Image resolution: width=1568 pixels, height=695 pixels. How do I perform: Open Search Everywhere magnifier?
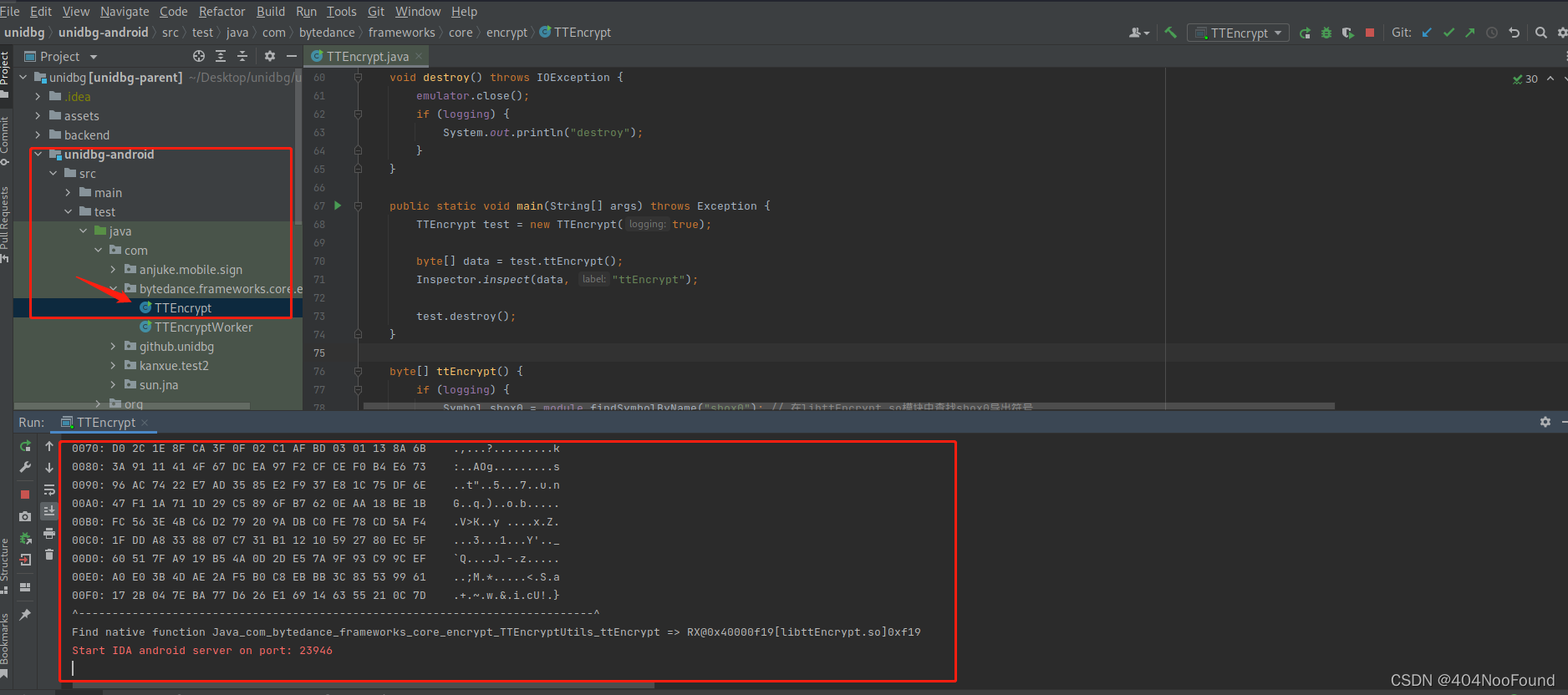pos(1540,33)
